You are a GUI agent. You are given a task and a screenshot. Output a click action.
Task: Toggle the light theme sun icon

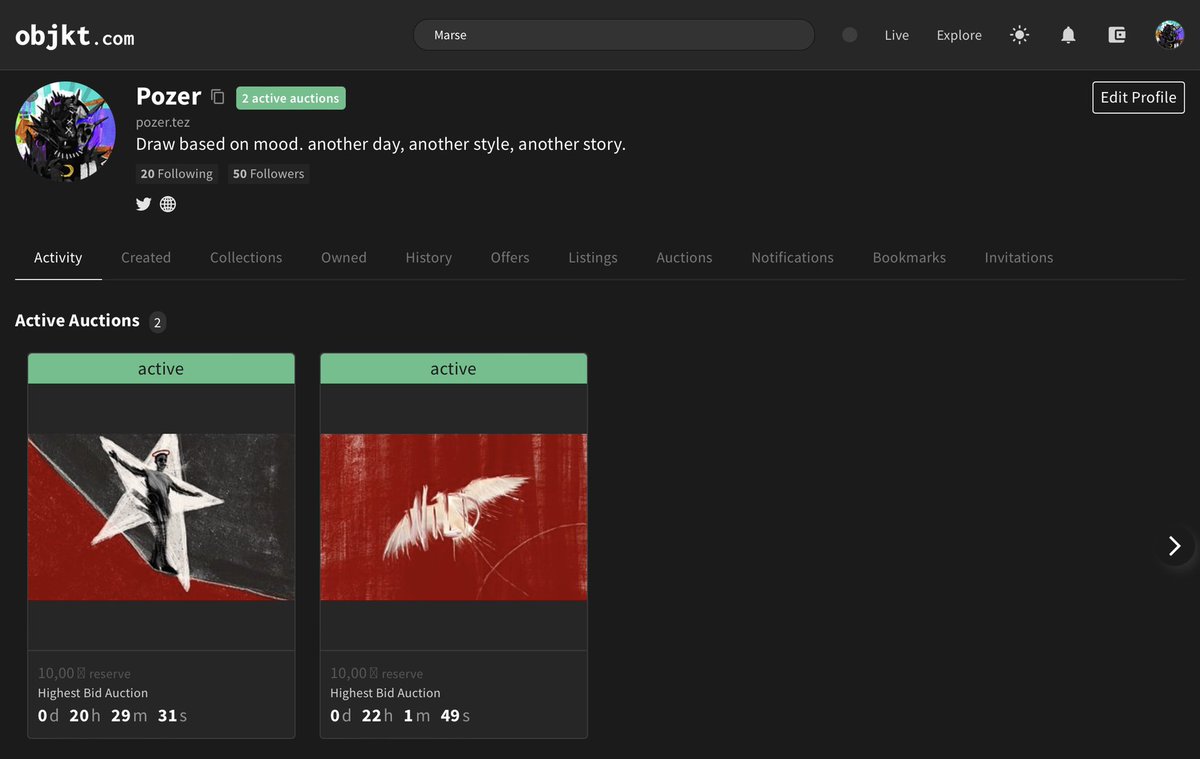point(1019,35)
